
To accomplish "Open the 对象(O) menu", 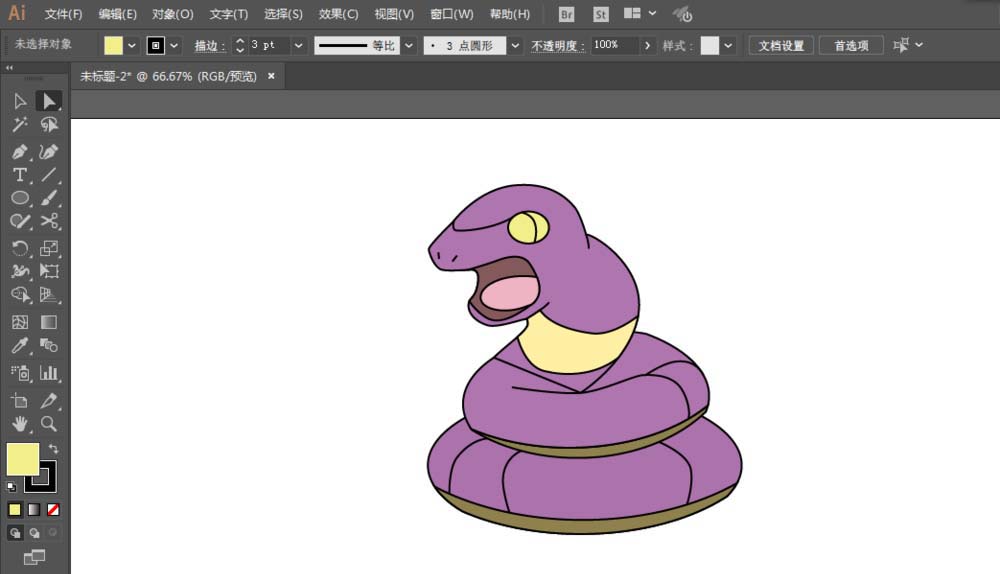I will (173, 14).
